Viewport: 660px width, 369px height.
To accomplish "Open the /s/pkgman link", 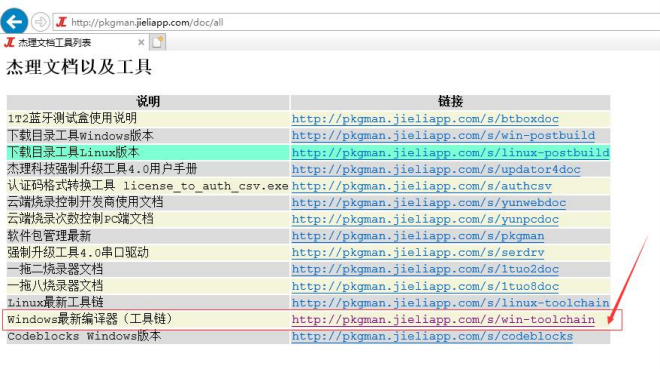I will (x=418, y=236).
